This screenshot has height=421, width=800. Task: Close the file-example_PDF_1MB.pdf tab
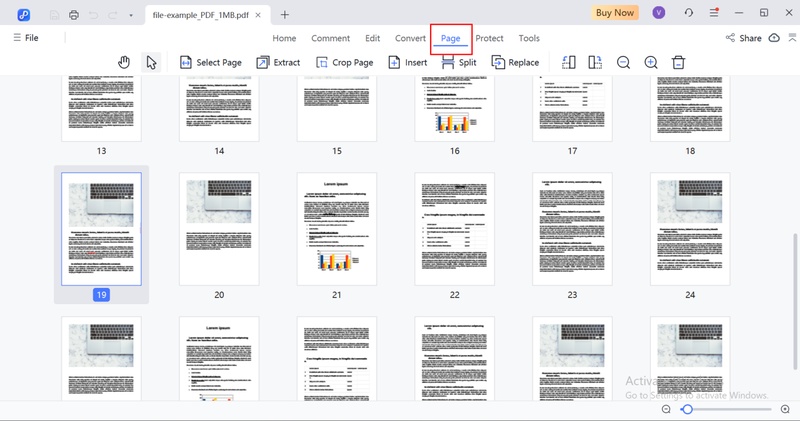click(258, 15)
